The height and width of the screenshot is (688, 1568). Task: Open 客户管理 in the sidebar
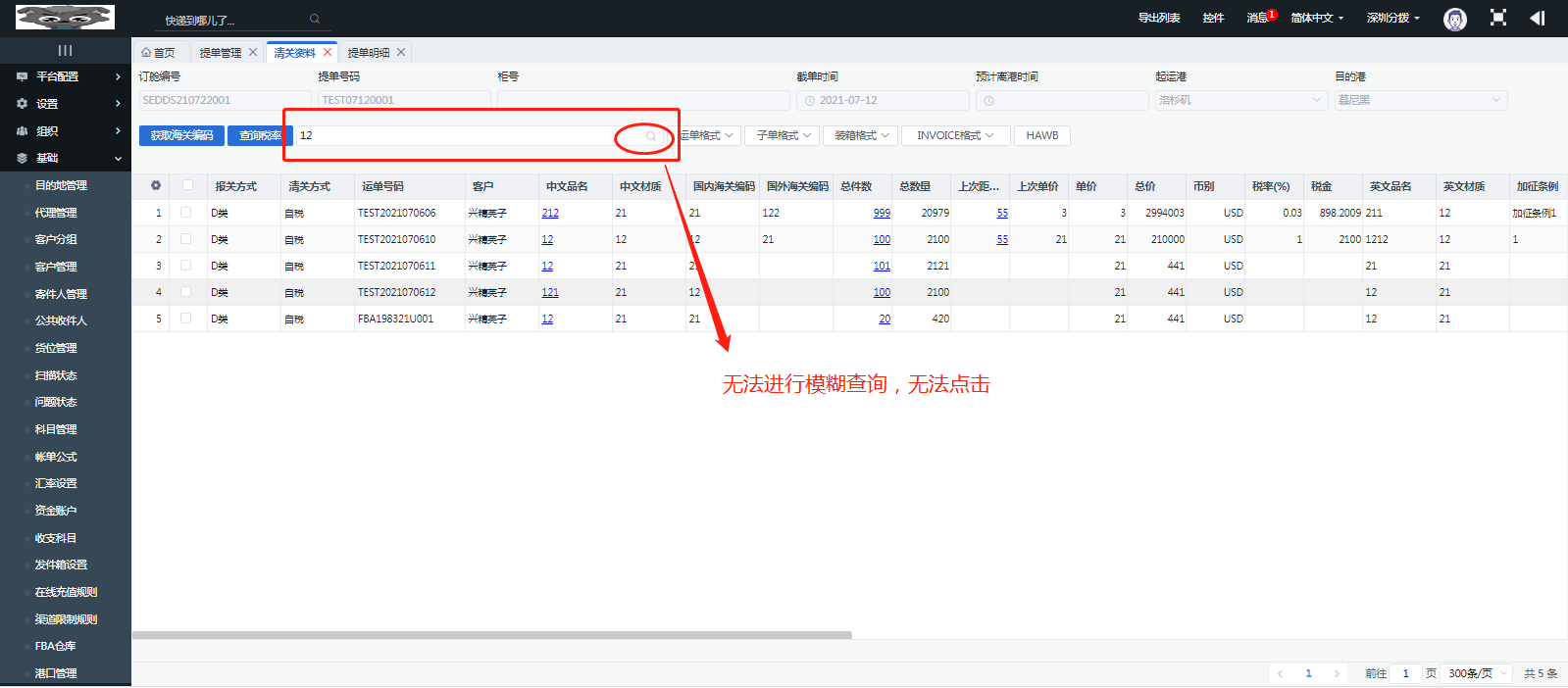[56, 267]
